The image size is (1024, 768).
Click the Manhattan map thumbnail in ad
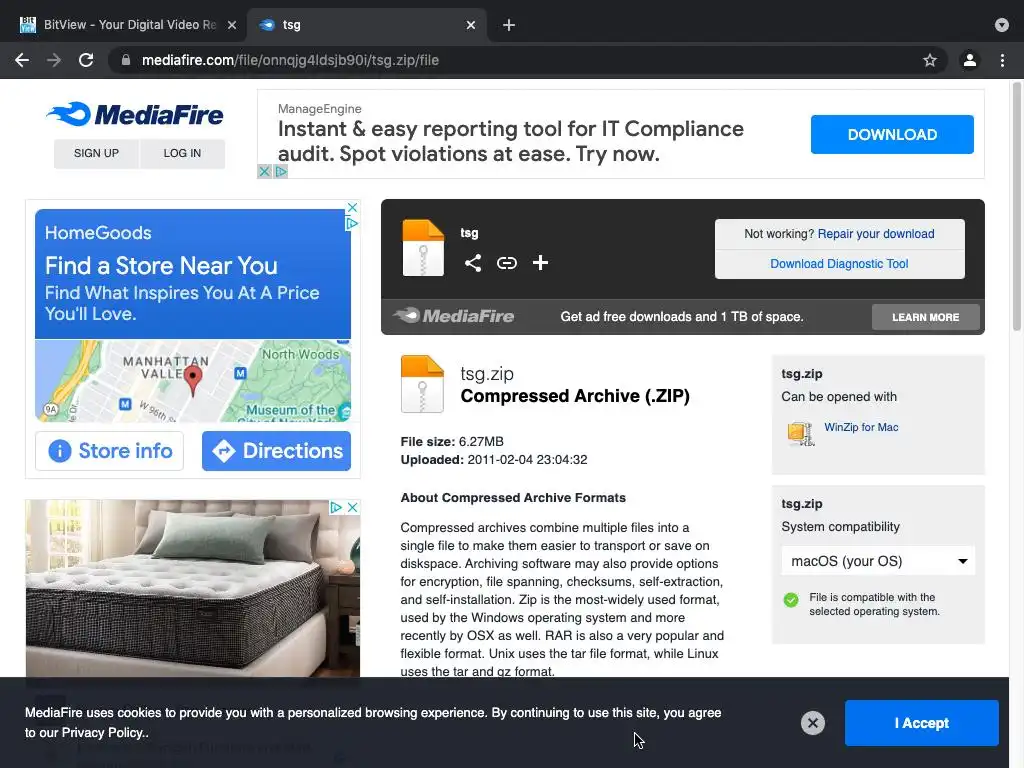[193, 380]
